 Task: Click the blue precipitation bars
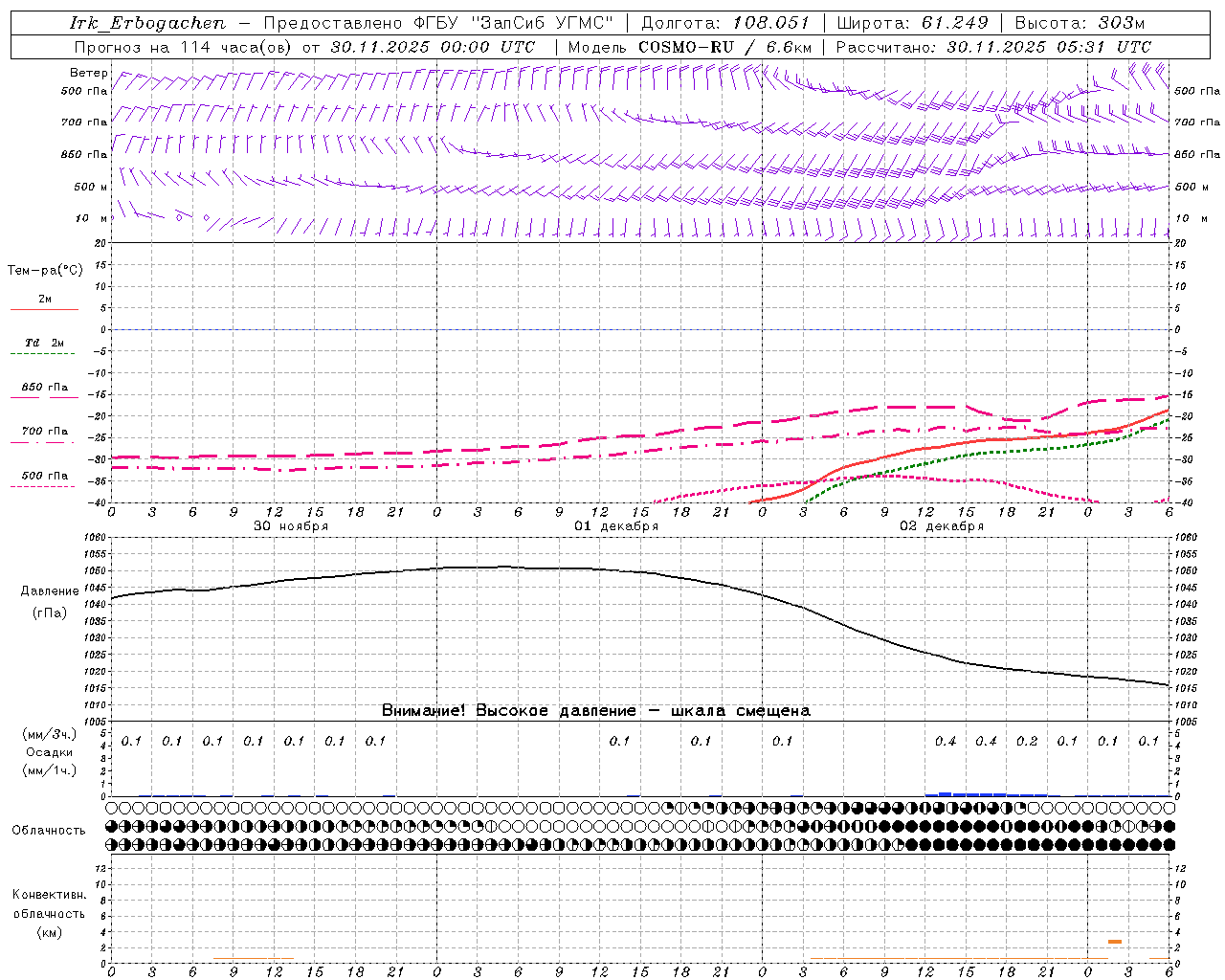pos(986,794)
